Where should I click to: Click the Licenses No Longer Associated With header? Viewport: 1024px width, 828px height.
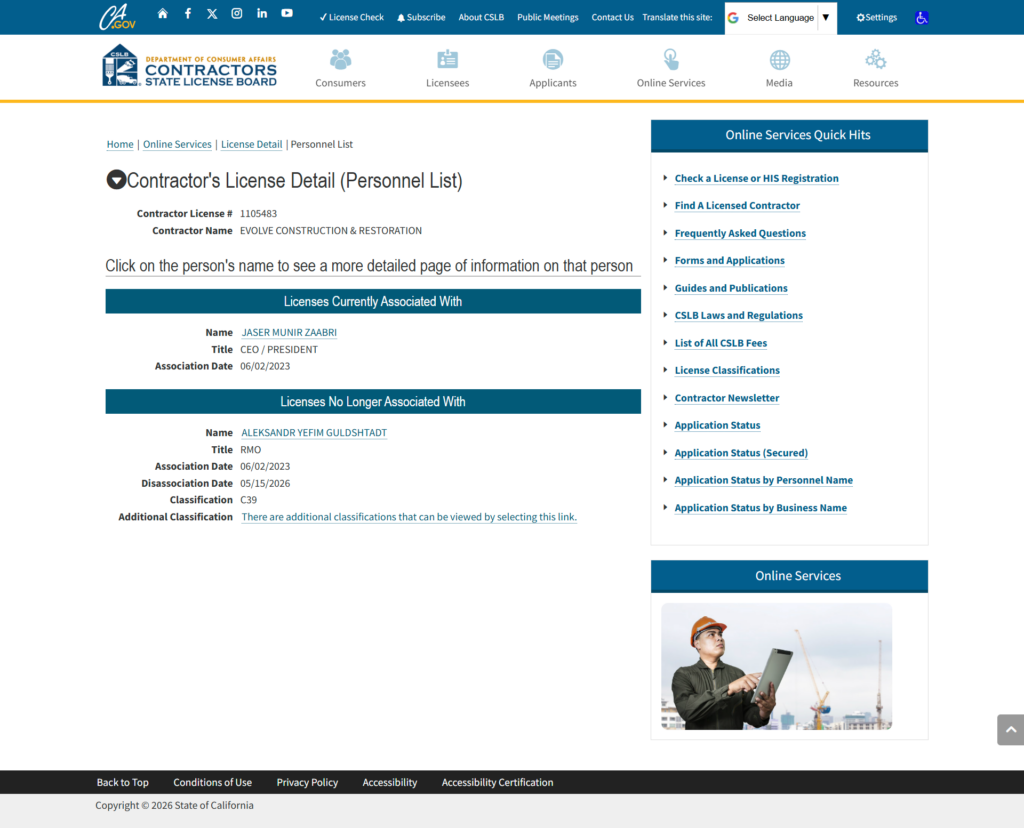click(x=373, y=402)
